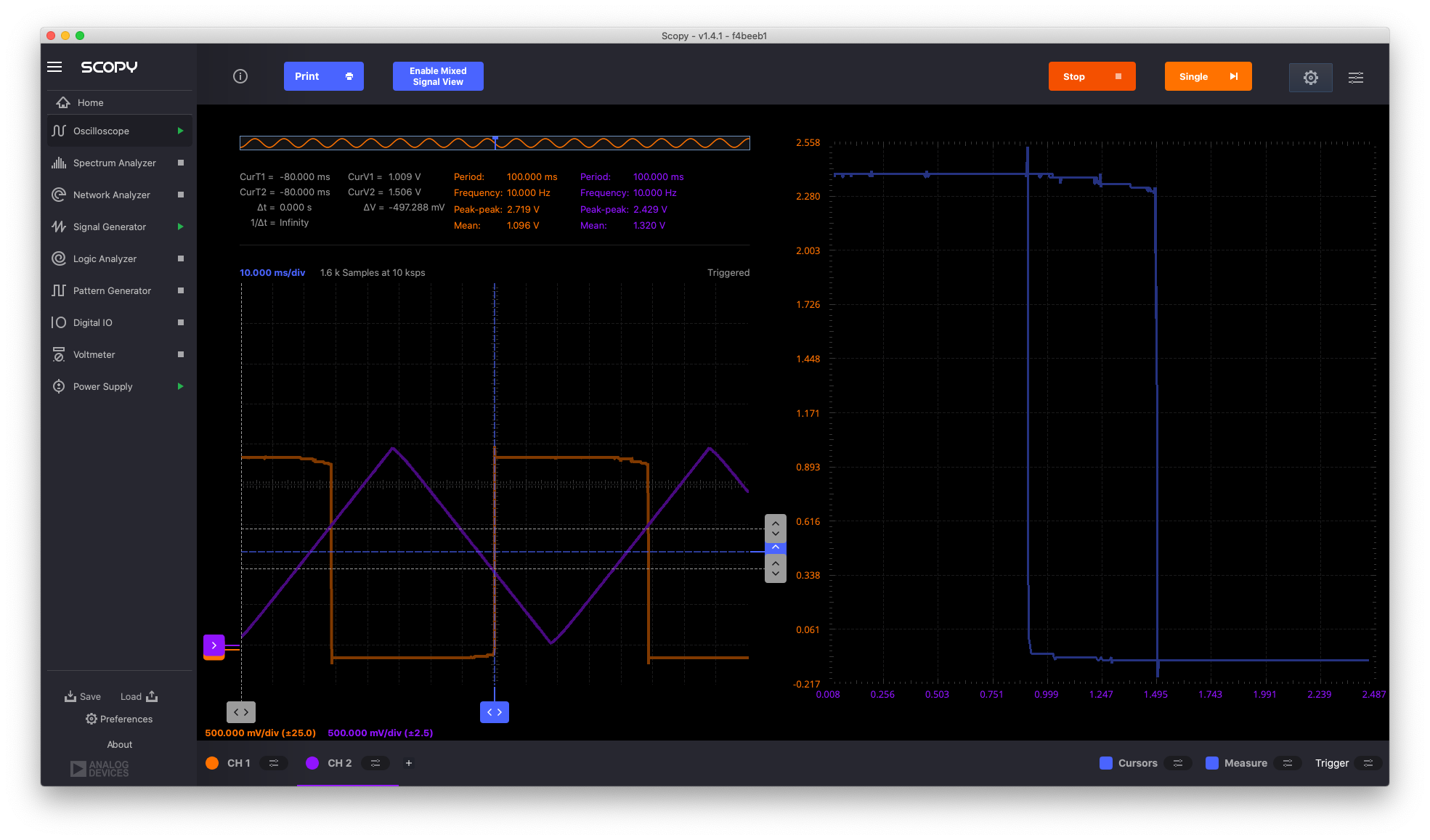Start the Spectrum Analyzer run button
This screenshot has width=1430, height=840.
(x=181, y=163)
